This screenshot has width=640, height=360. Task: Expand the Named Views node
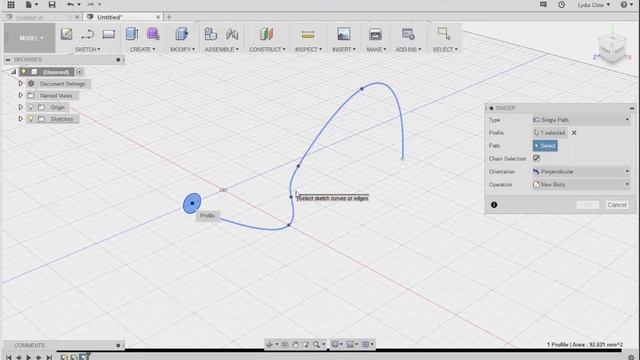pos(20,96)
